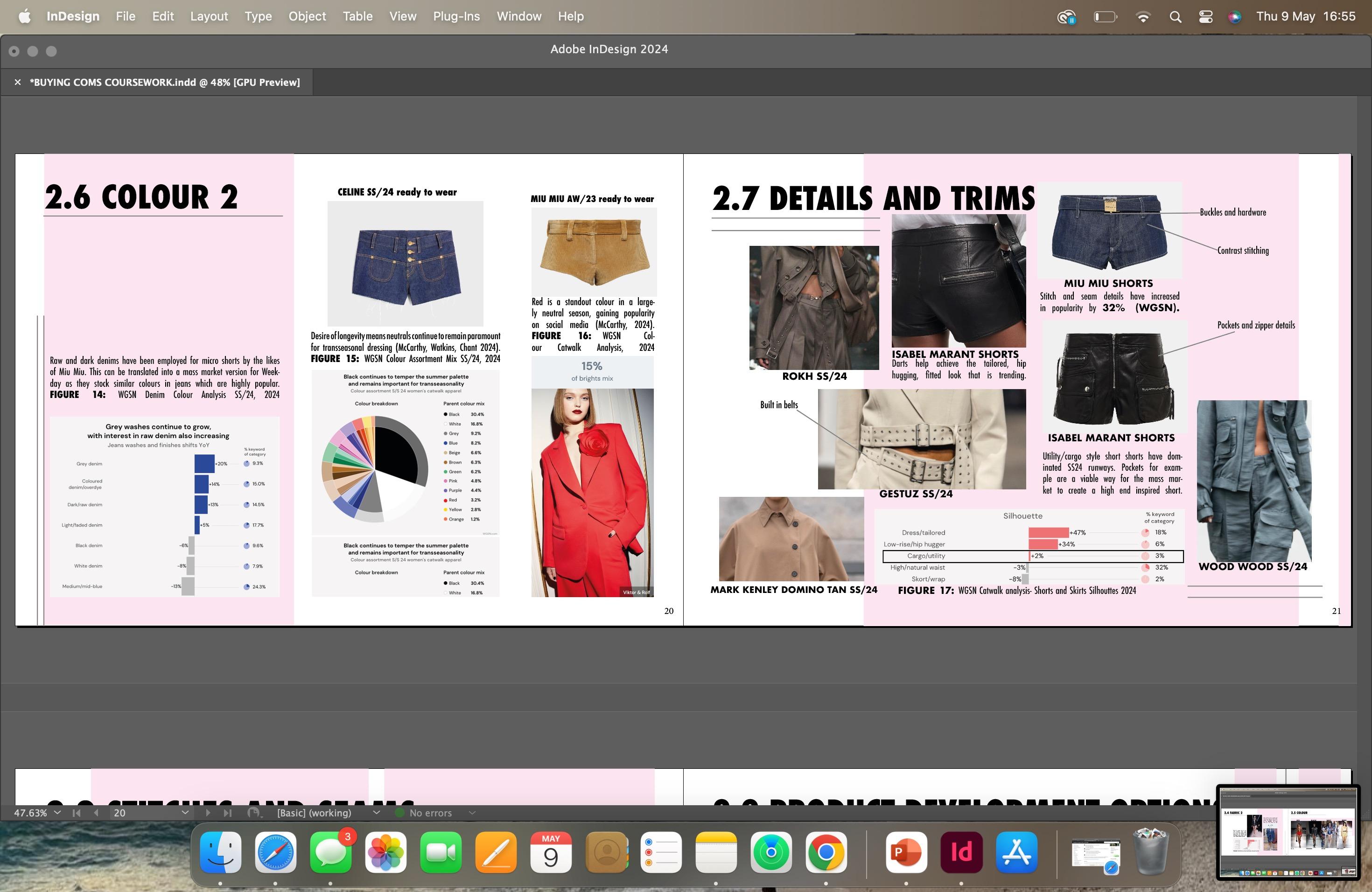
Task: Open InDesign from the Dock
Action: point(961,852)
